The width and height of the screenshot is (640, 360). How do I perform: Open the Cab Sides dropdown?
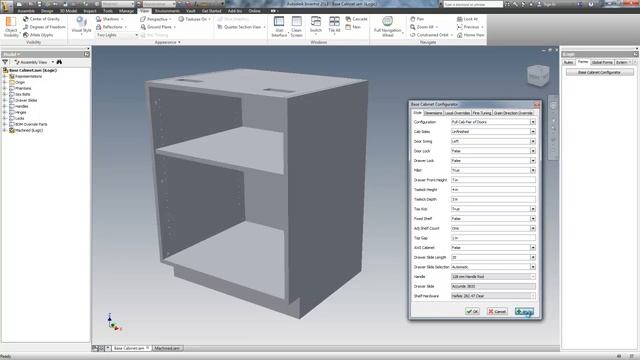(533, 132)
